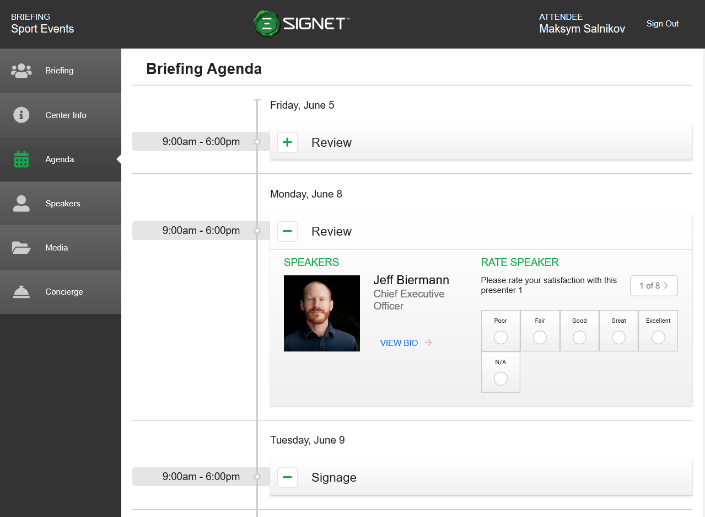705x517 pixels.
Task: Expand the Friday June 5 Review session
Action: (x=288, y=143)
